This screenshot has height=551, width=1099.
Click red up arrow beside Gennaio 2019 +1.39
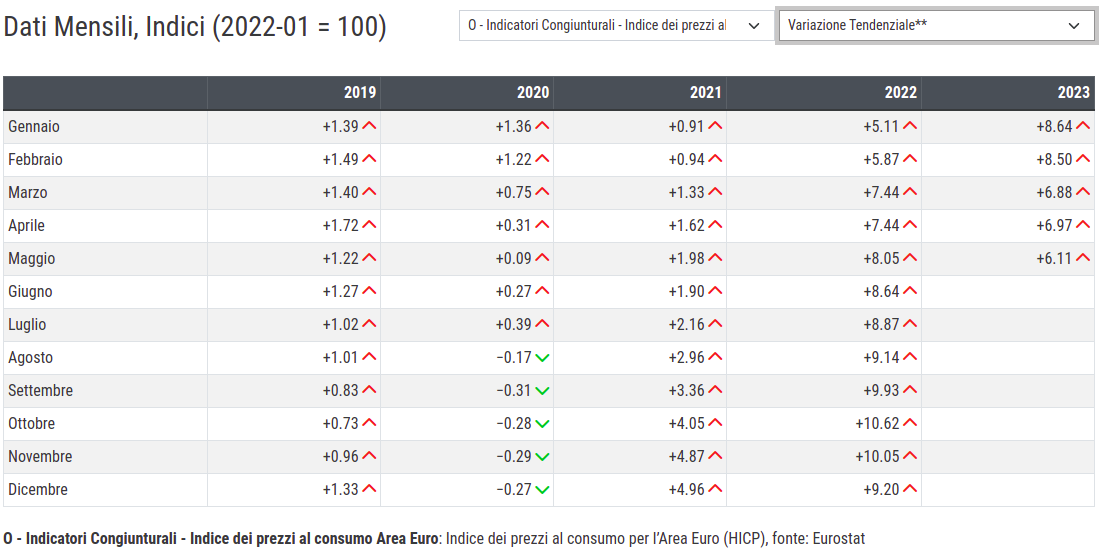(370, 127)
